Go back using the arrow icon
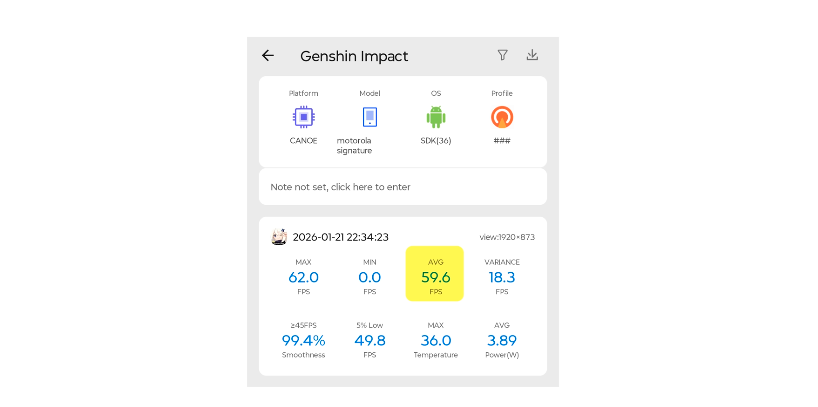 pyautogui.click(x=268, y=56)
